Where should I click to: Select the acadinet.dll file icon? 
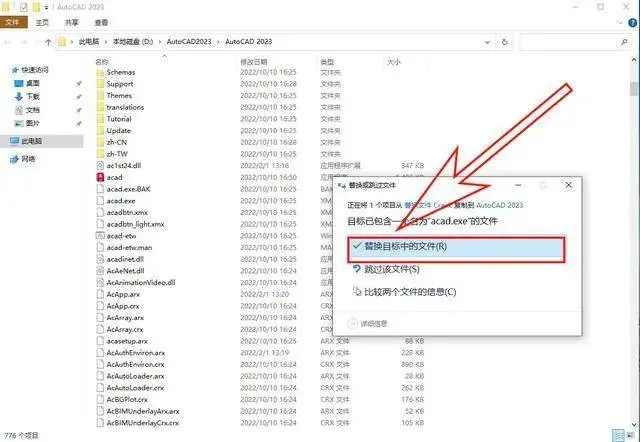click(x=100, y=259)
